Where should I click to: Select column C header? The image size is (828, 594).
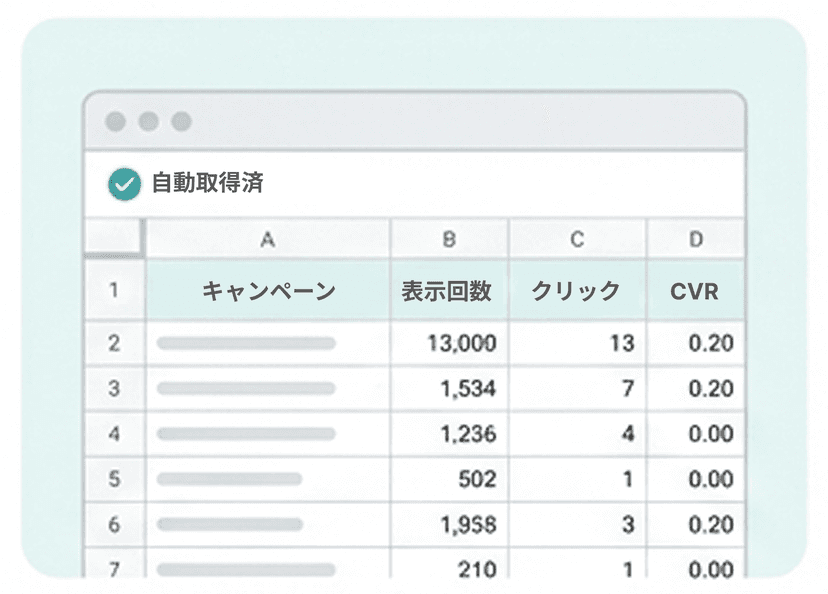(x=577, y=239)
